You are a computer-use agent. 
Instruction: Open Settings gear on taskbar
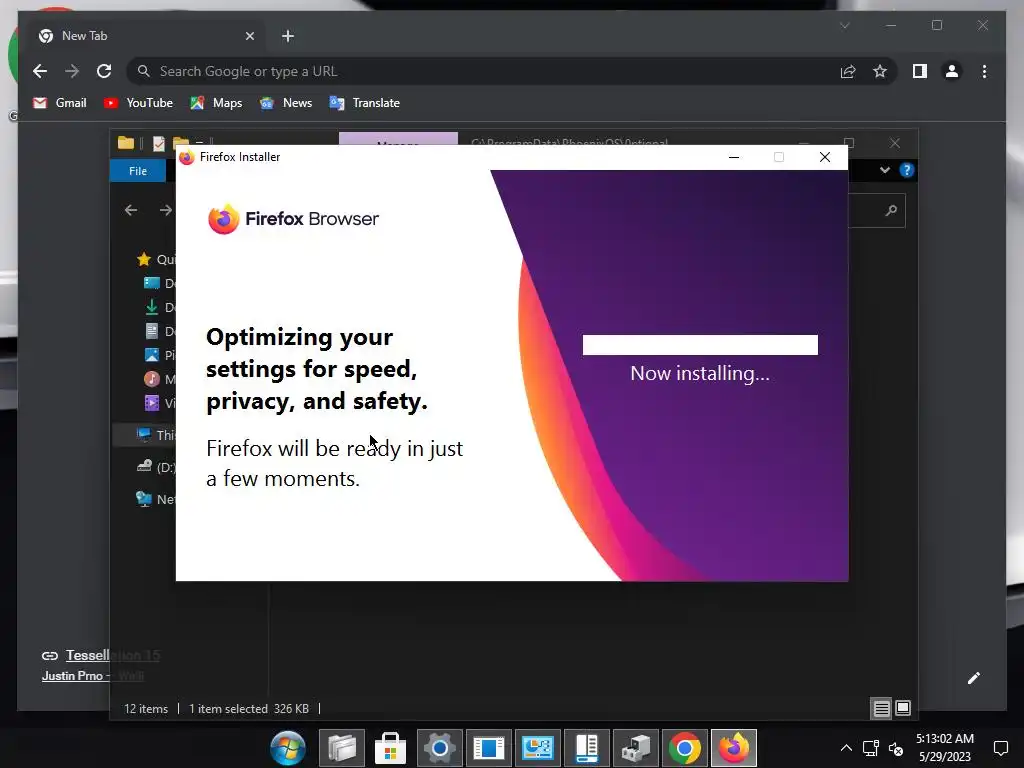point(440,748)
